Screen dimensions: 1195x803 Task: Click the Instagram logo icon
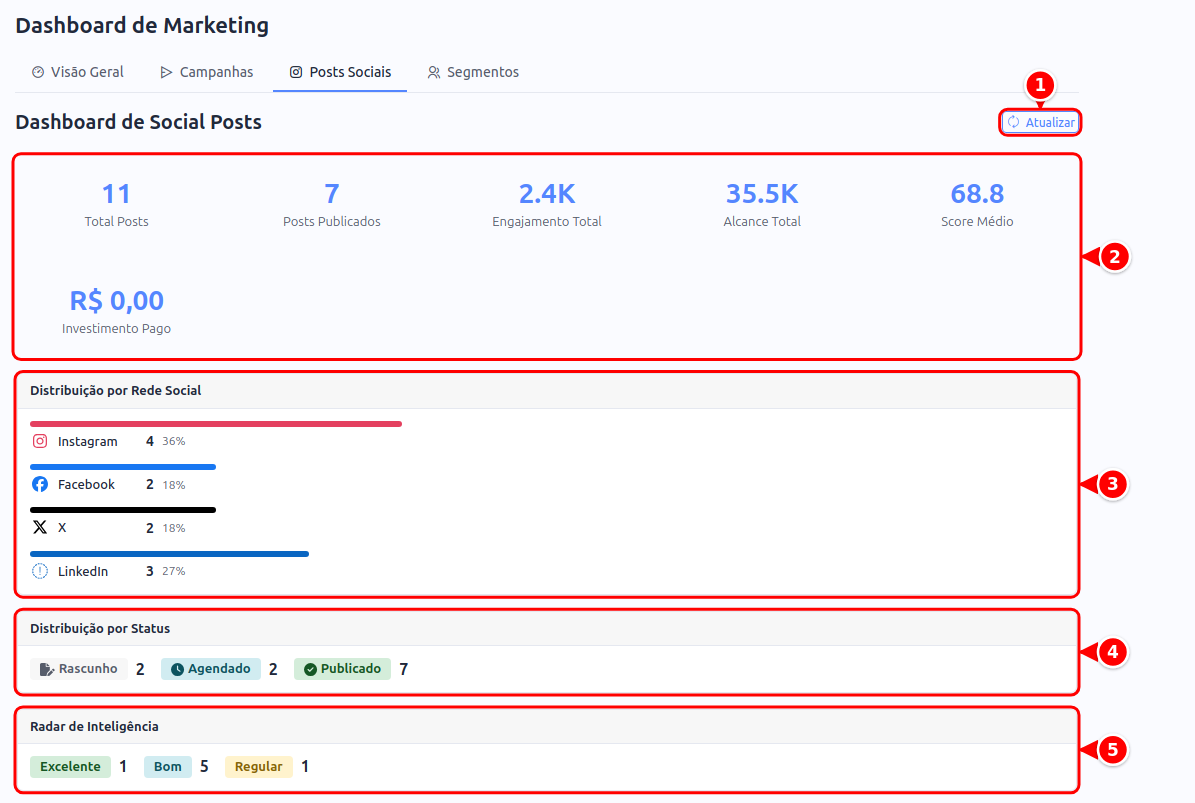point(40,441)
